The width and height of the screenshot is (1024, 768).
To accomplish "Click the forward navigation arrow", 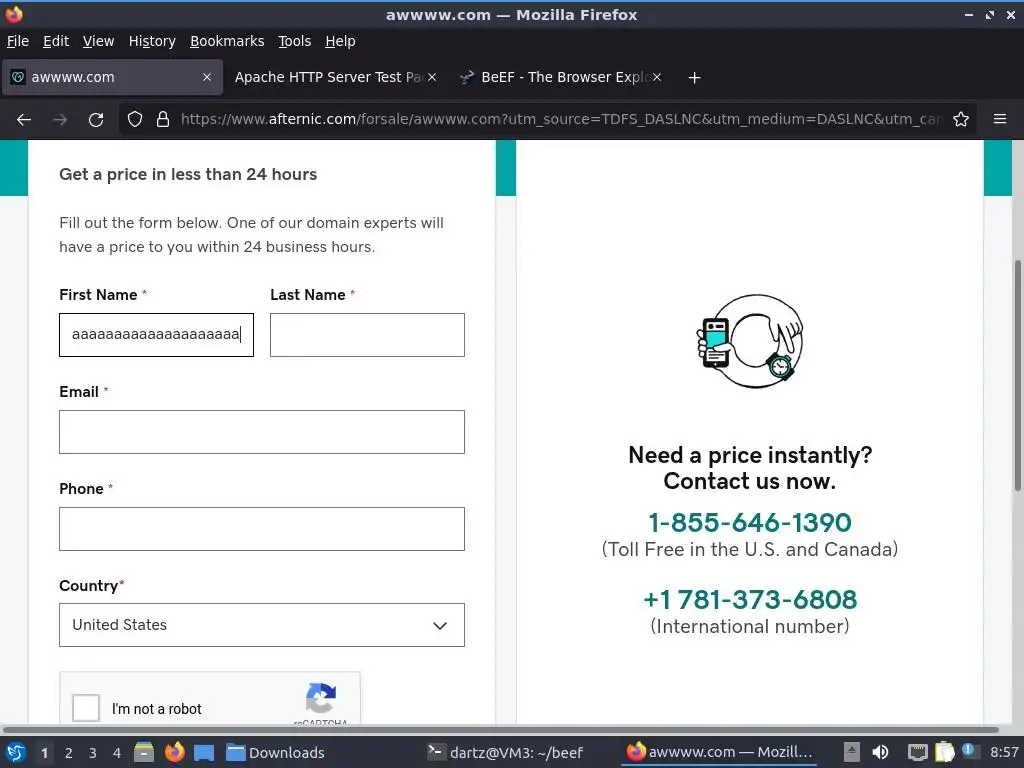I will (60, 120).
